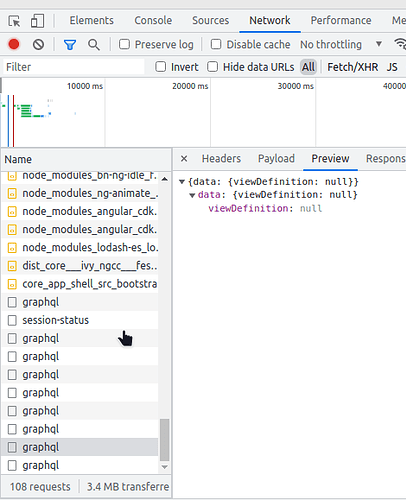Open the network conditions wifi icon

coord(400,44)
